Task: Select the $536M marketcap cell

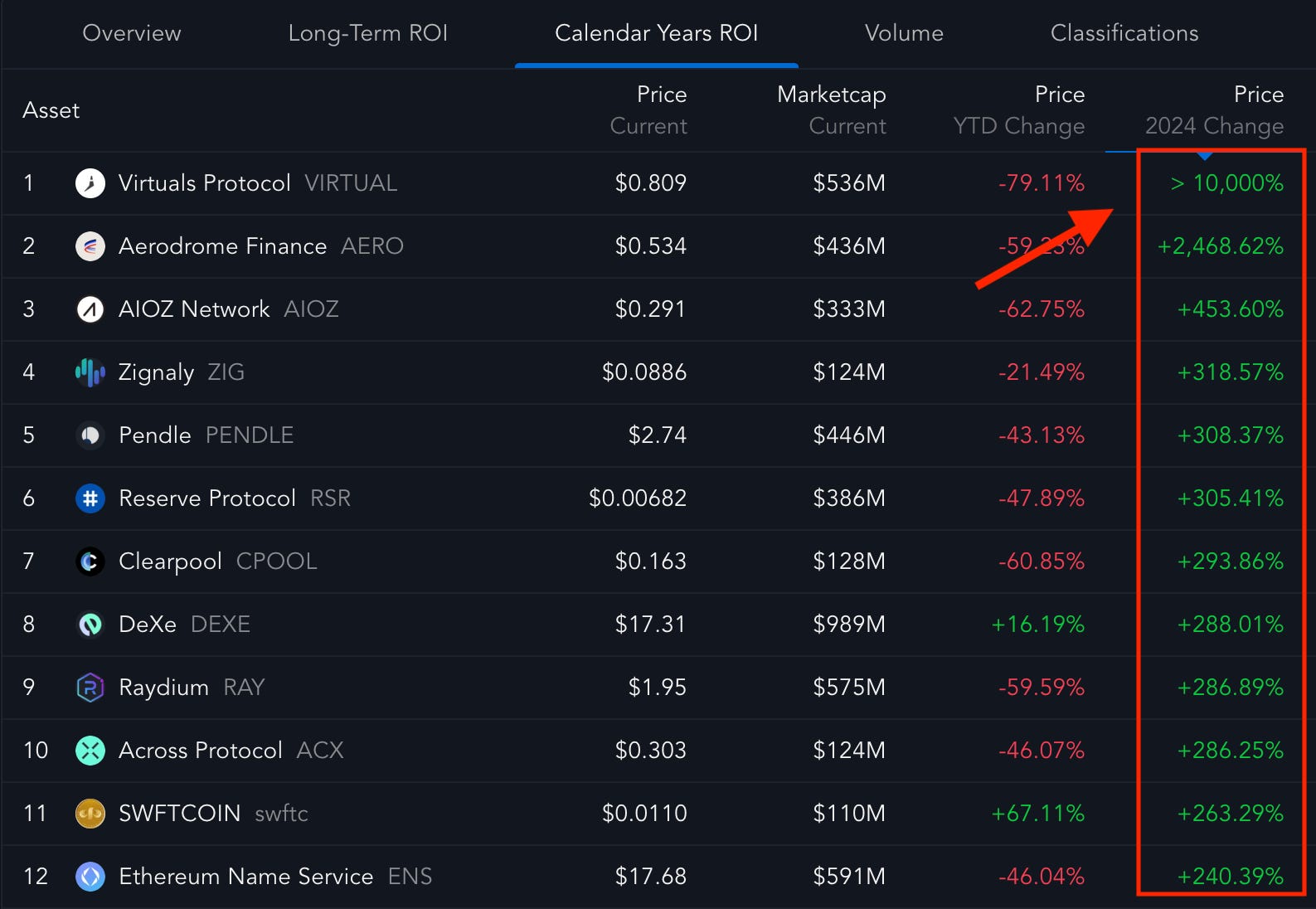Action: 849,182
